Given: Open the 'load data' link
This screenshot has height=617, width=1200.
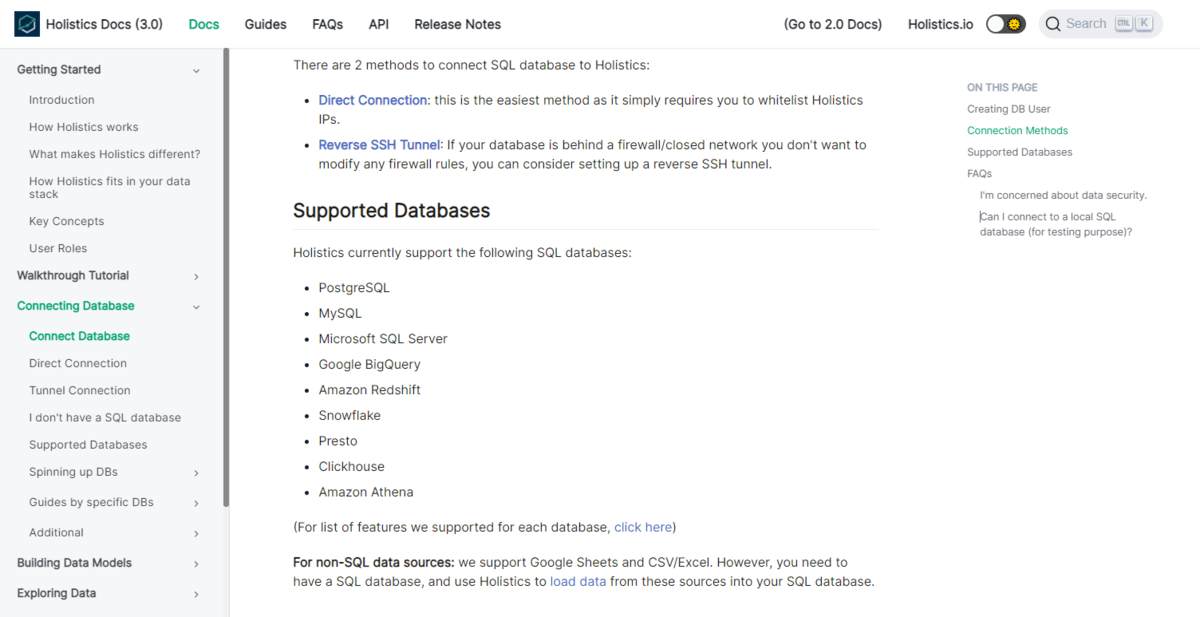Looking at the screenshot, I should pos(578,581).
